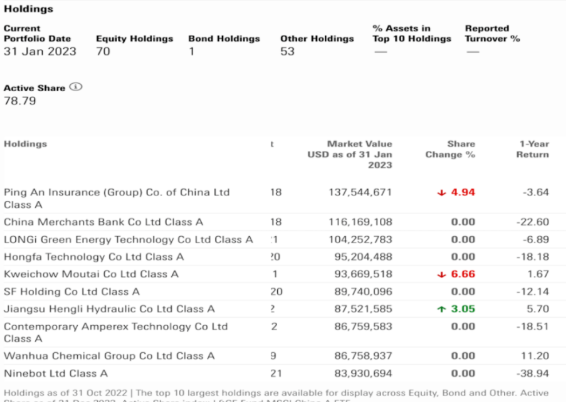The height and width of the screenshot is (402, 566).
Task: Select 1-year return -22.60
Action: pyautogui.click(x=533, y=222)
